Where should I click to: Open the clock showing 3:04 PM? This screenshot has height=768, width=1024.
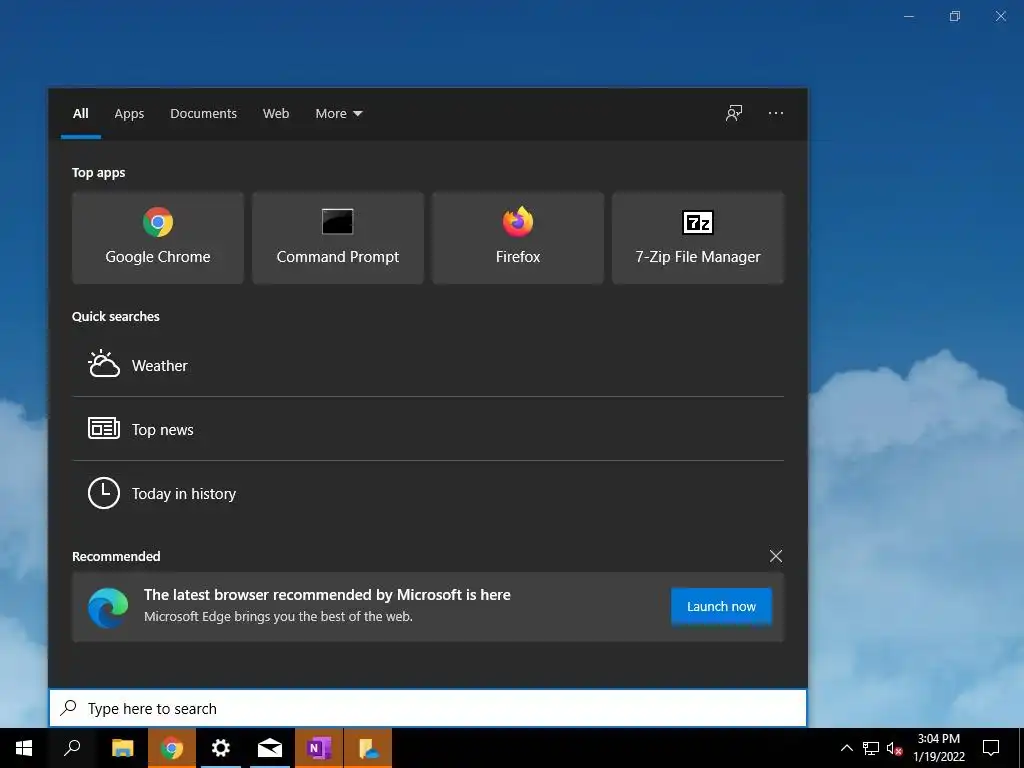[x=938, y=748]
